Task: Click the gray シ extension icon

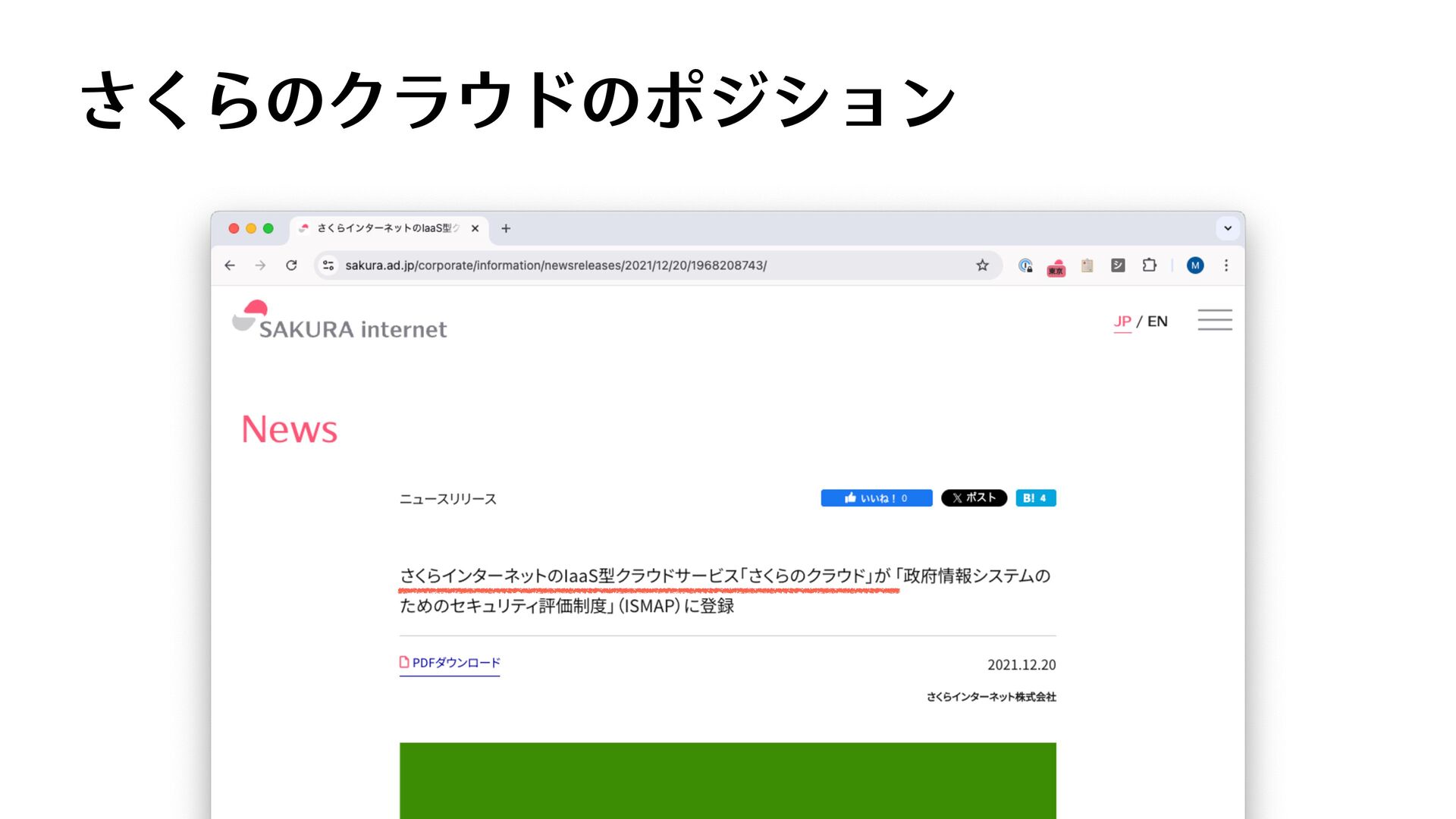Action: point(1118,265)
